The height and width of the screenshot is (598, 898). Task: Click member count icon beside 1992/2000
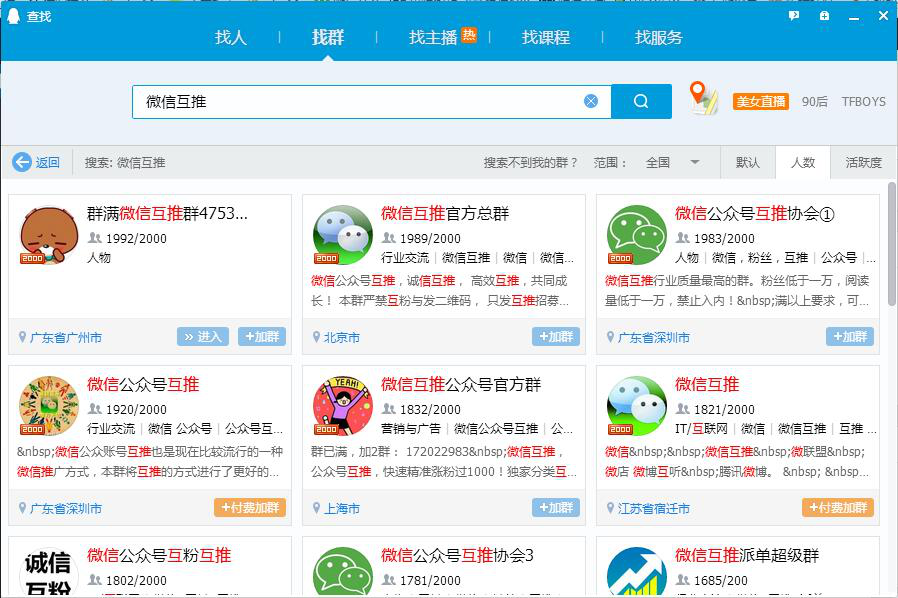point(94,238)
